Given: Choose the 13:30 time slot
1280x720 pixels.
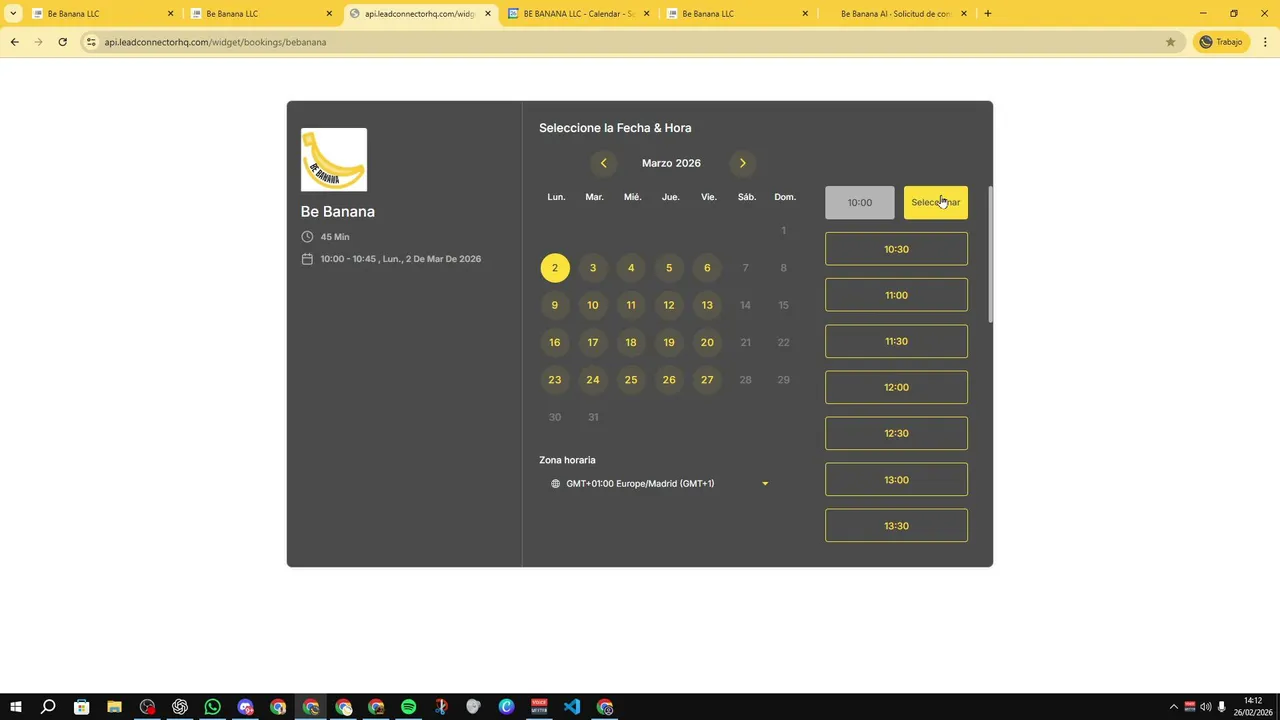Looking at the screenshot, I should click(x=896, y=525).
